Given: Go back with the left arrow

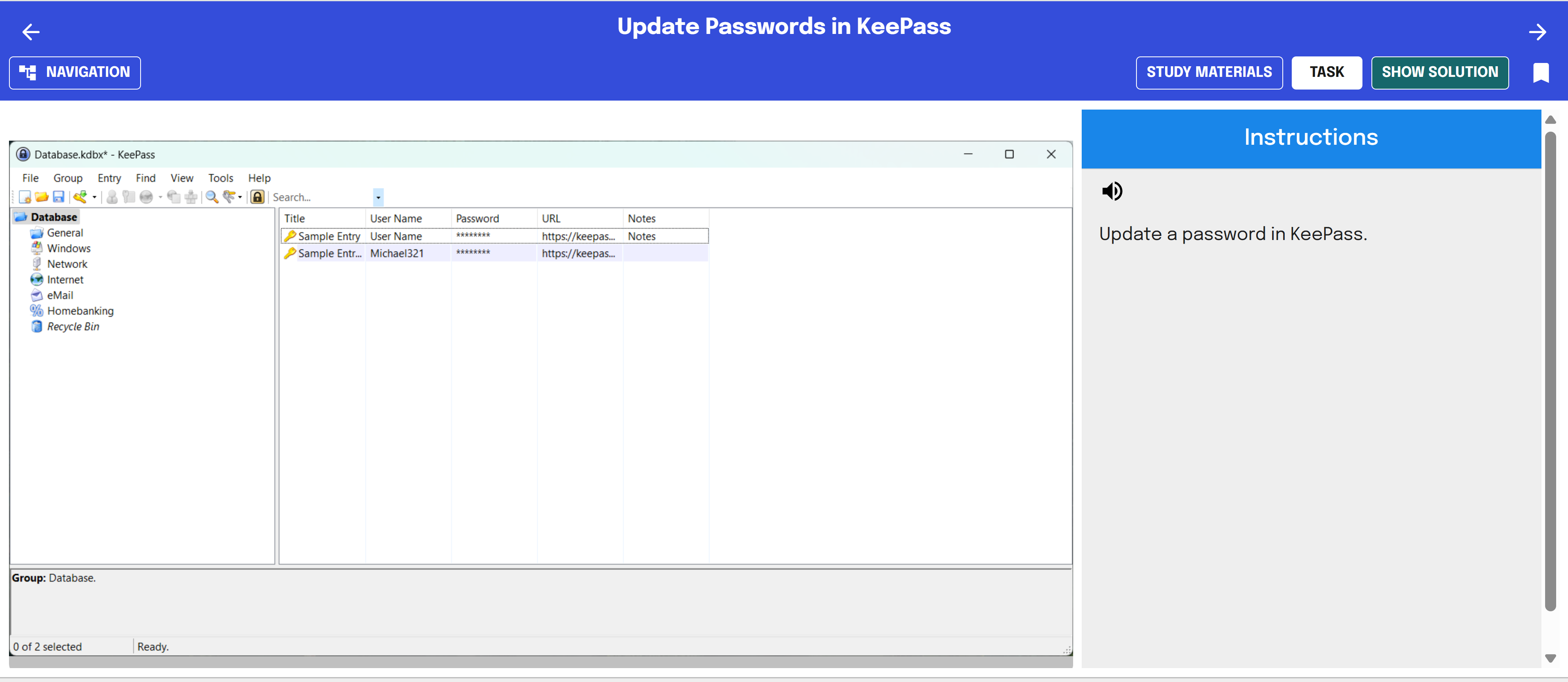Looking at the screenshot, I should pyautogui.click(x=30, y=31).
